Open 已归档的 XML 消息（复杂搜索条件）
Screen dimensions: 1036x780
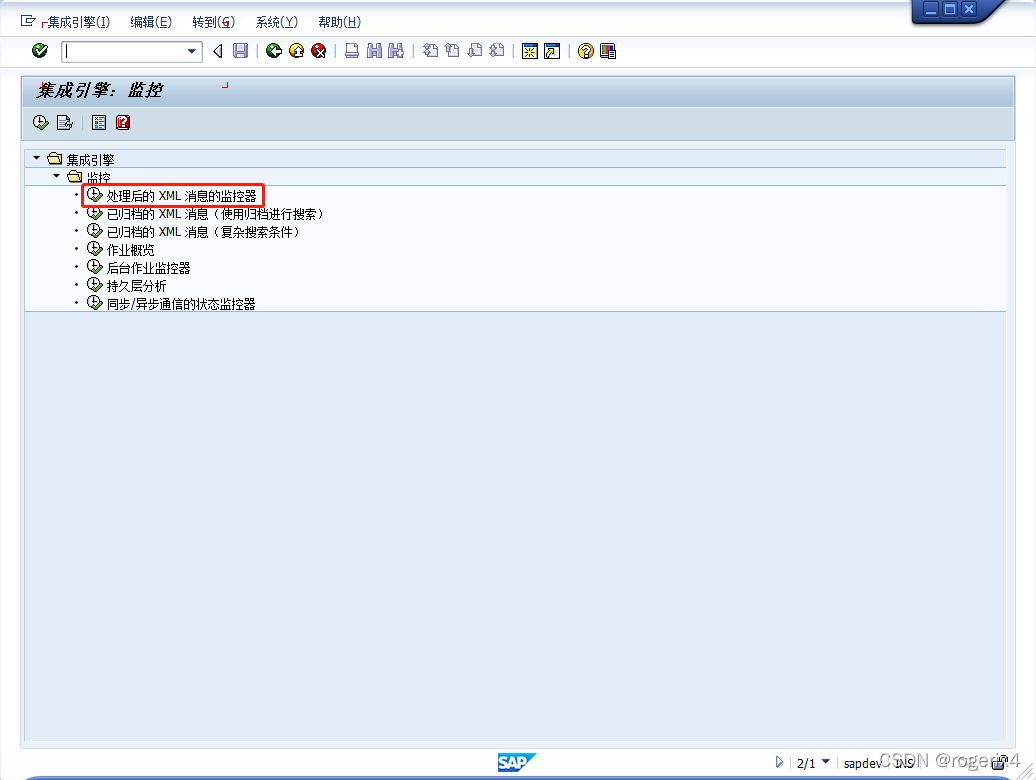click(x=204, y=232)
